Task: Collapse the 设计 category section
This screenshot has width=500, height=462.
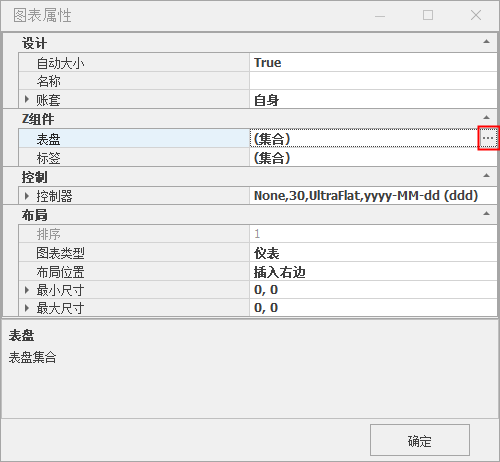Action: coord(486,42)
